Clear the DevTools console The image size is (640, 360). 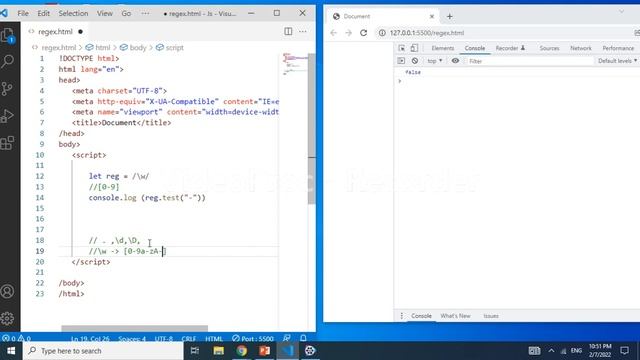coord(415,61)
